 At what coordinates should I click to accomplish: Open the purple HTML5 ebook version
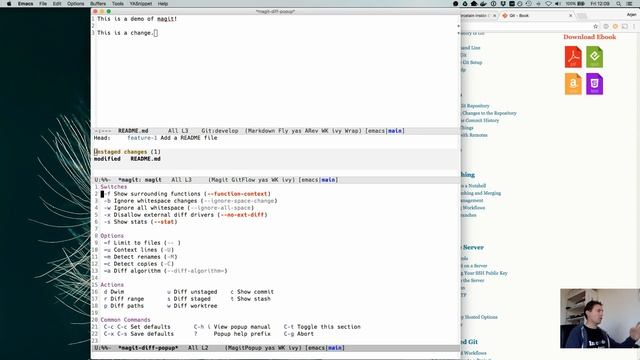click(594, 84)
